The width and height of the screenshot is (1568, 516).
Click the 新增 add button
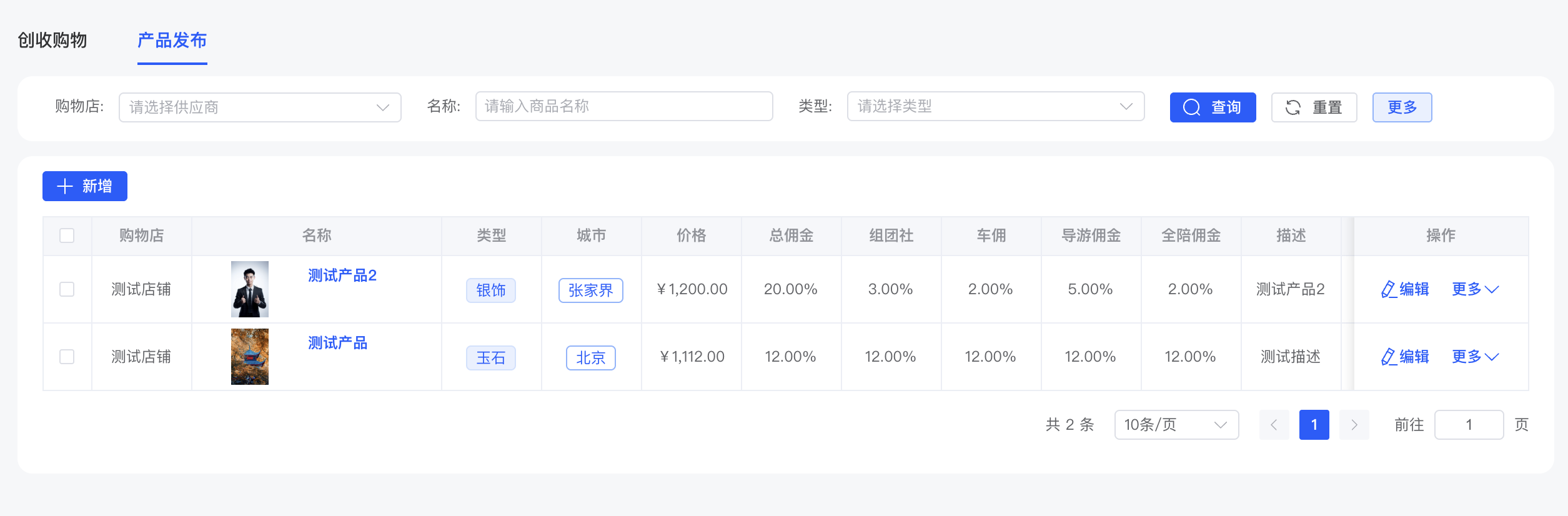click(85, 186)
